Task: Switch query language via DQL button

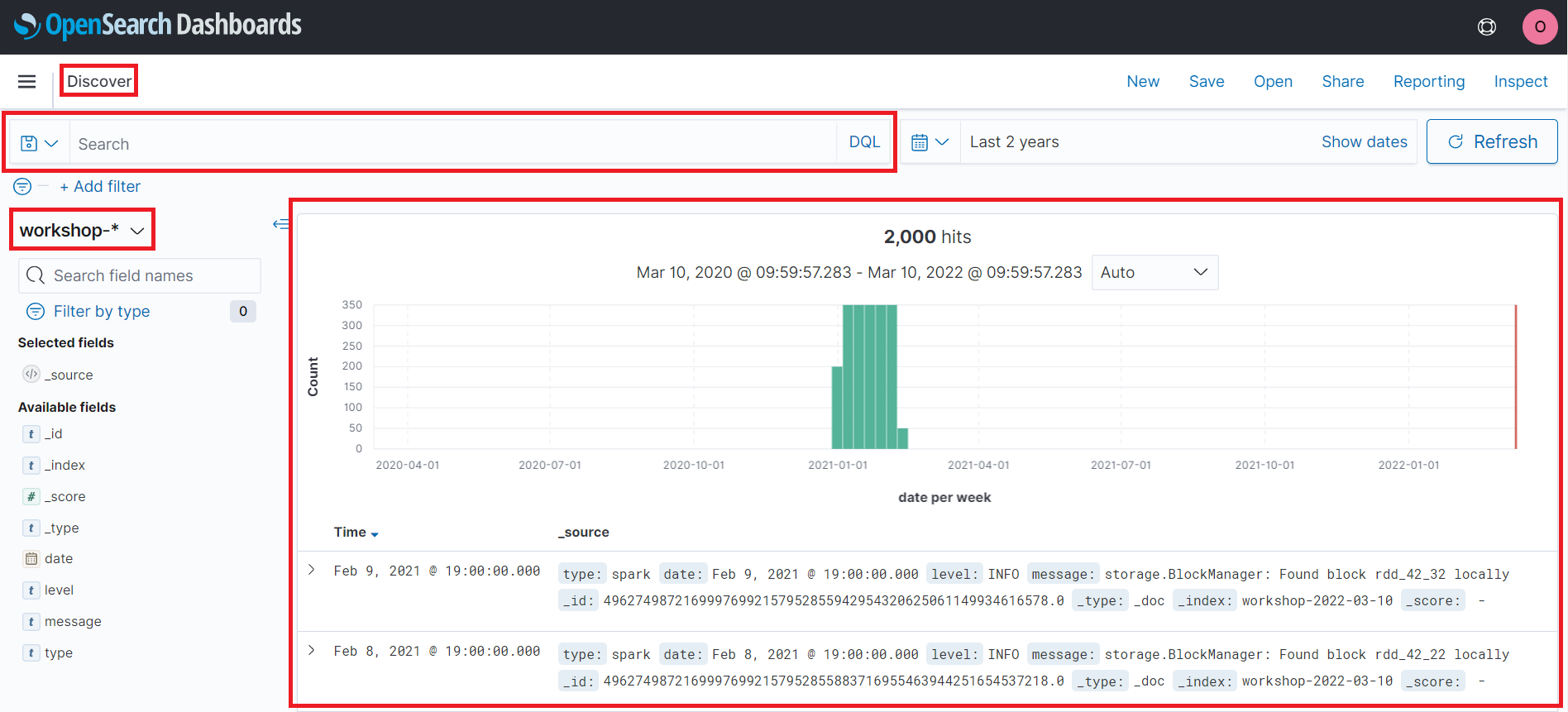Action: 864,142
